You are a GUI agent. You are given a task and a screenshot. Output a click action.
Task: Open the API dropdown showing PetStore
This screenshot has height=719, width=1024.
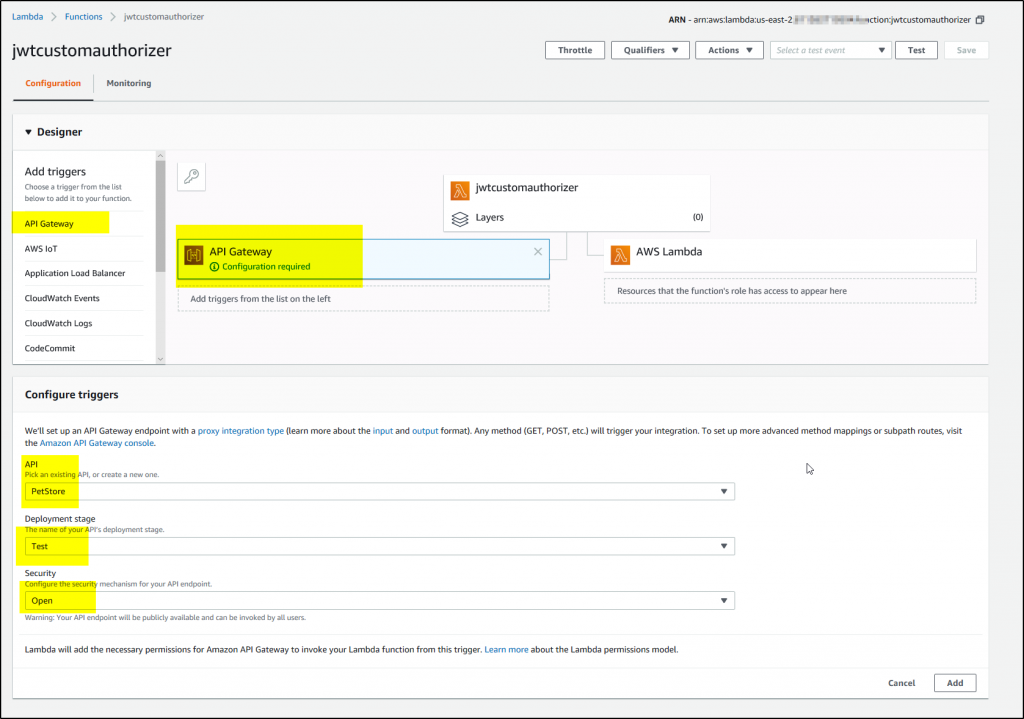click(724, 491)
